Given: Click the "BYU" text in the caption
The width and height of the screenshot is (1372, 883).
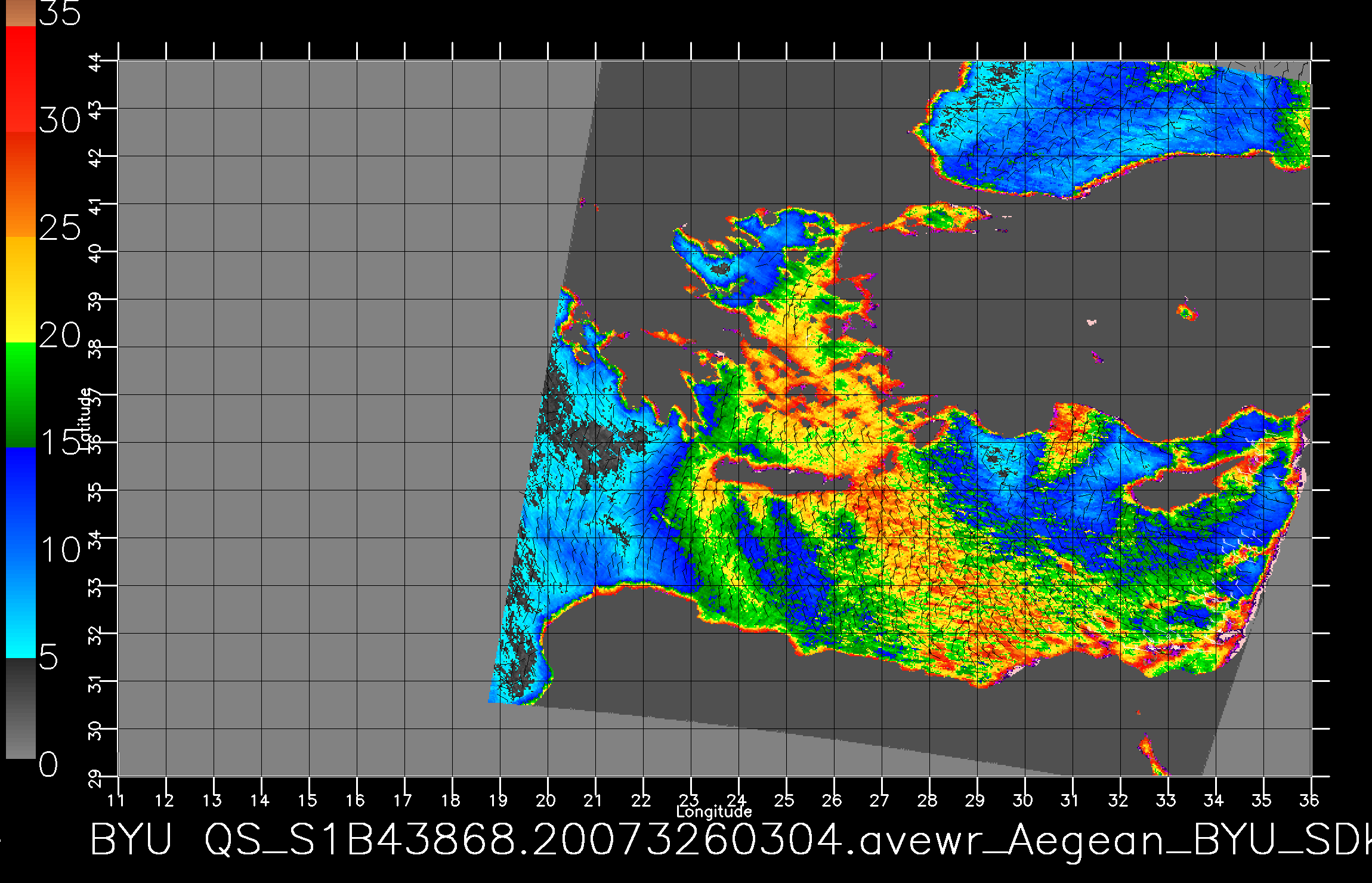Looking at the screenshot, I should click(131, 839).
